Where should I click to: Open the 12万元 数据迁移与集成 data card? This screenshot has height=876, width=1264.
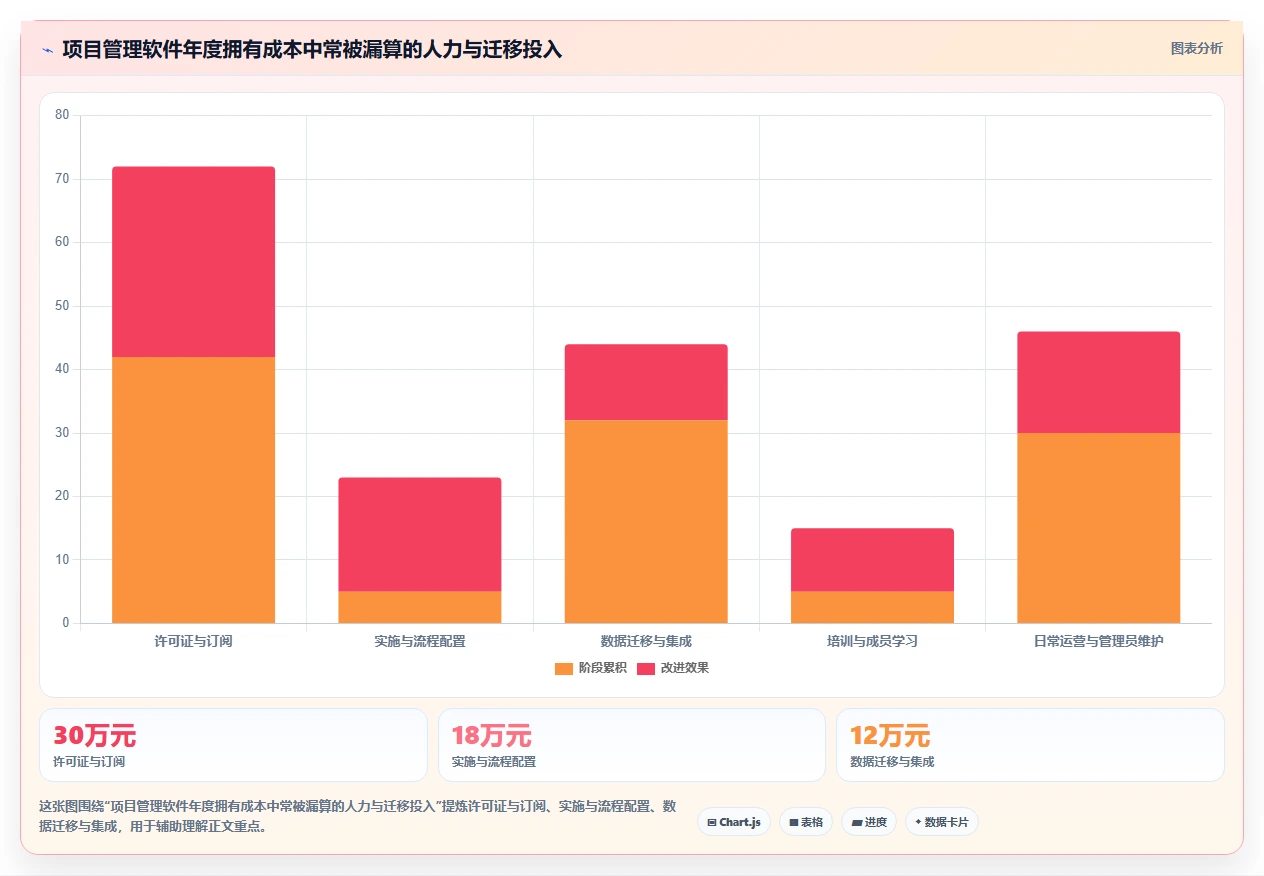click(1030, 745)
